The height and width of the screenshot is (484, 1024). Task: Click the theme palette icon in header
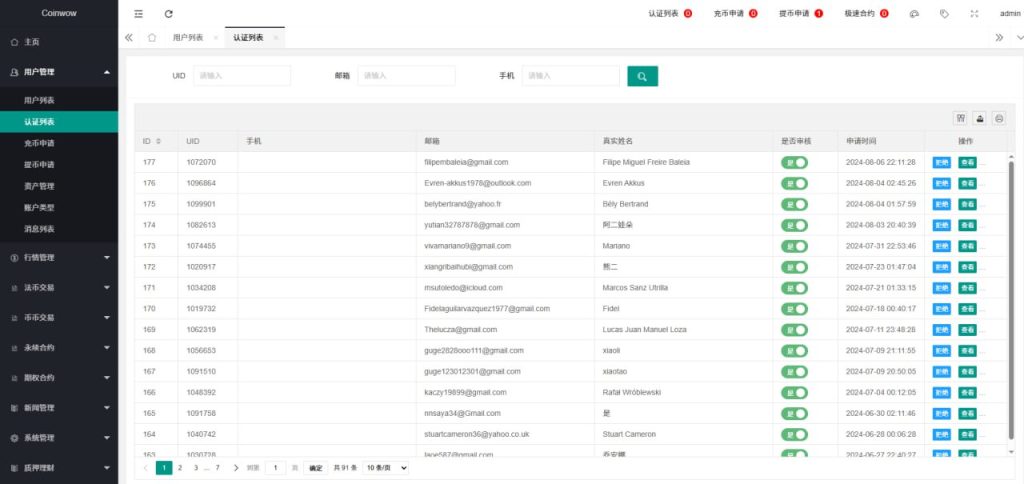click(914, 14)
